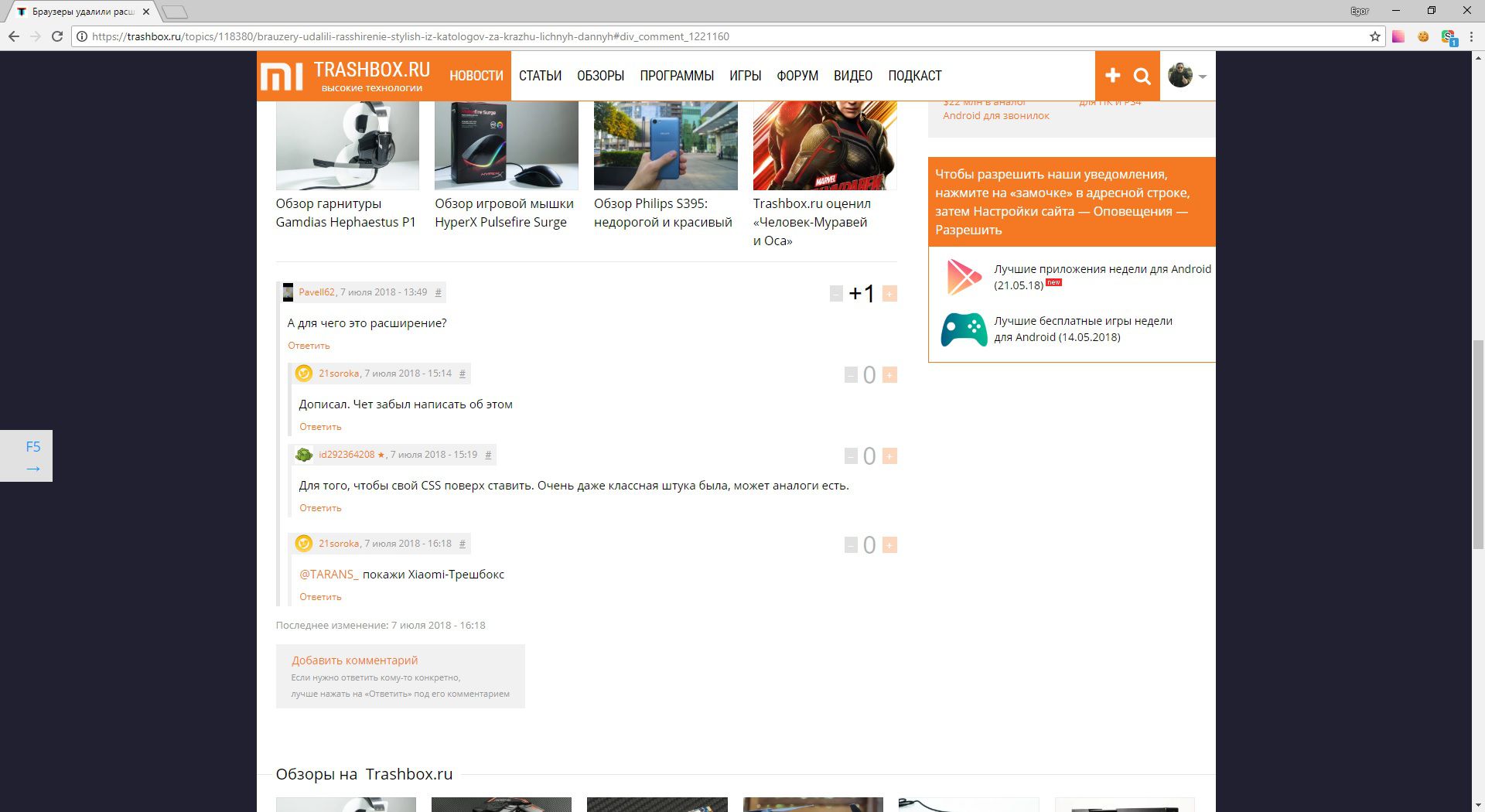The image size is (1485, 812).
Task: Upvote Pavell62's comment with plus button
Action: click(889, 294)
